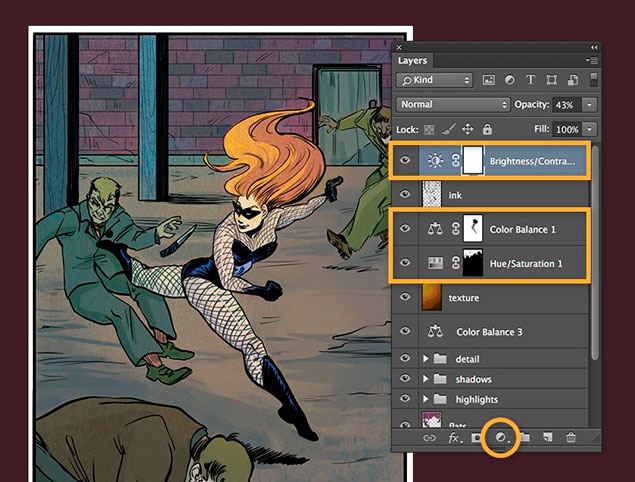Select the Layers panel tab
Image resolution: width=635 pixels, height=482 pixels.
(x=412, y=60)
